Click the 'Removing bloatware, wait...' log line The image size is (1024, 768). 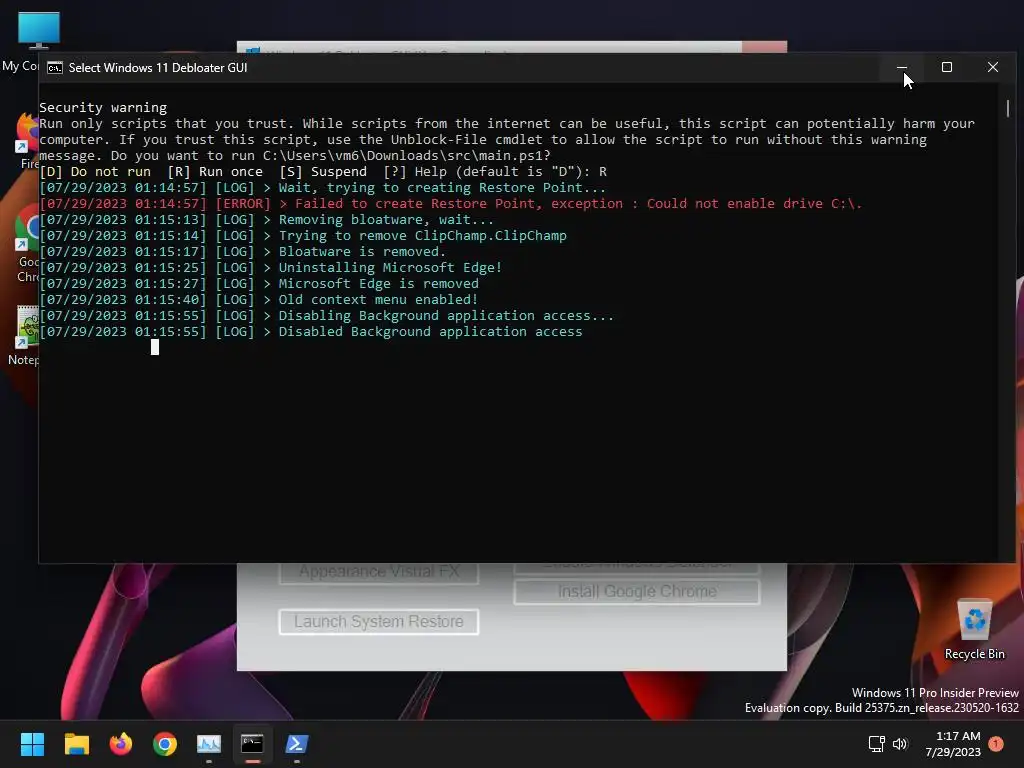tap(266, 219)
